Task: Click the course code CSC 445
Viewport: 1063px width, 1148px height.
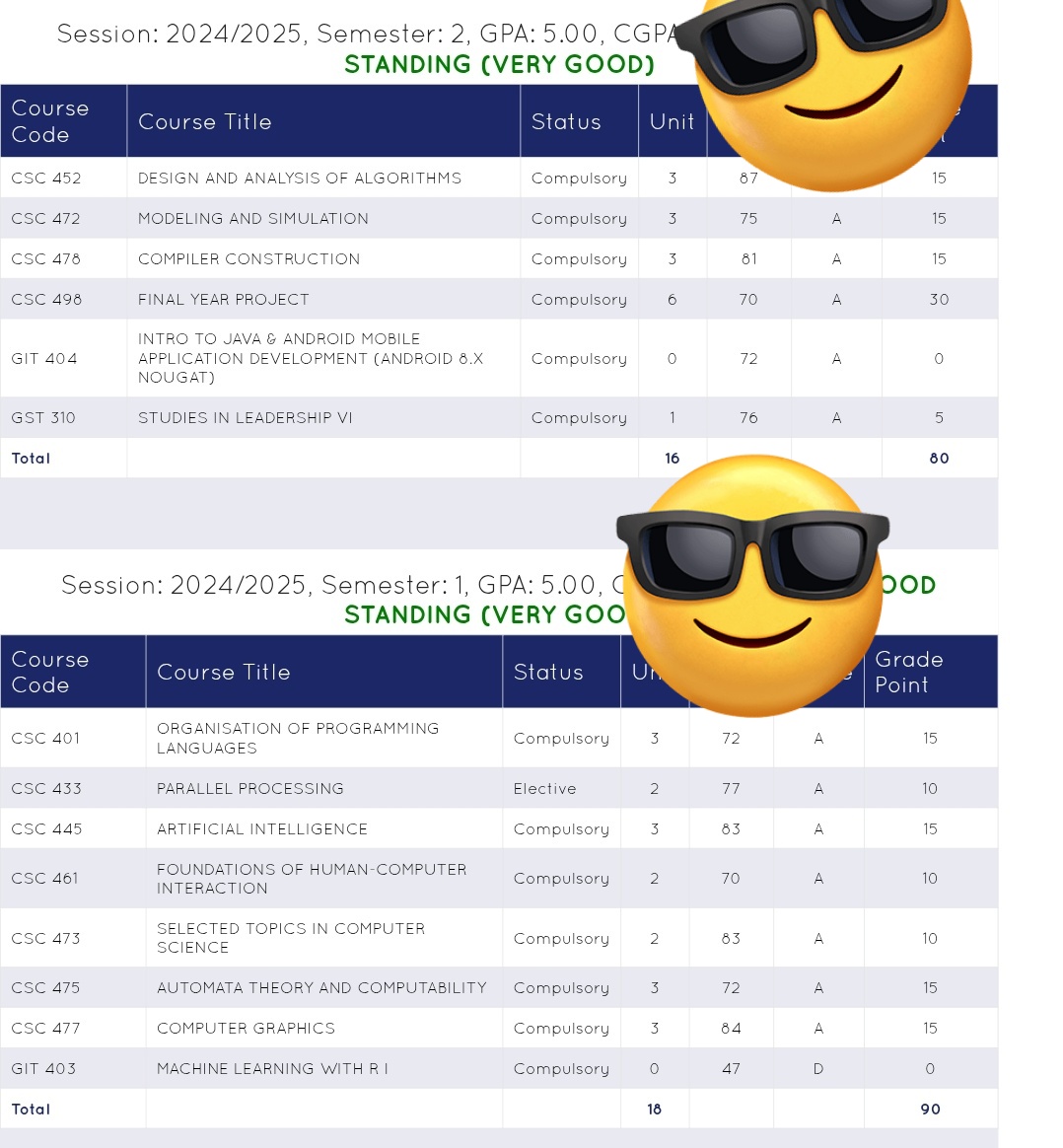Action: point(46,828)
